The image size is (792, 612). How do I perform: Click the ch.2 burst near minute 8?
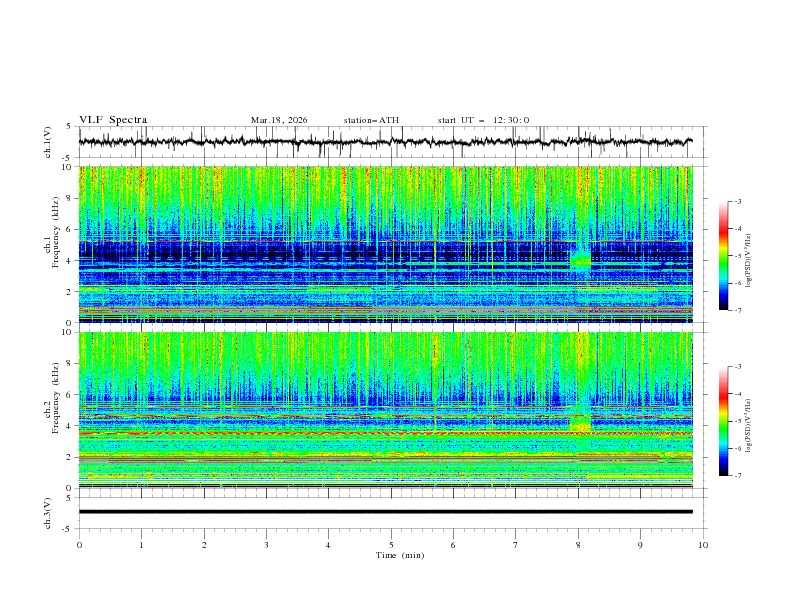pyautogui.click(x=580, y=423)
